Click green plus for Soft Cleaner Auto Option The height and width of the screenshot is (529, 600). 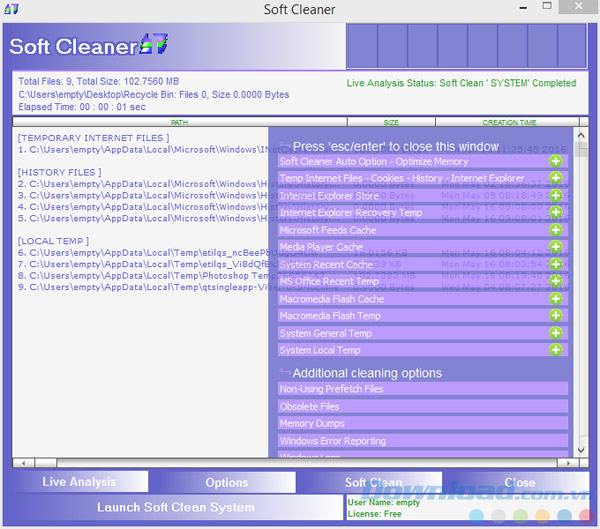[x=556, y=160]
